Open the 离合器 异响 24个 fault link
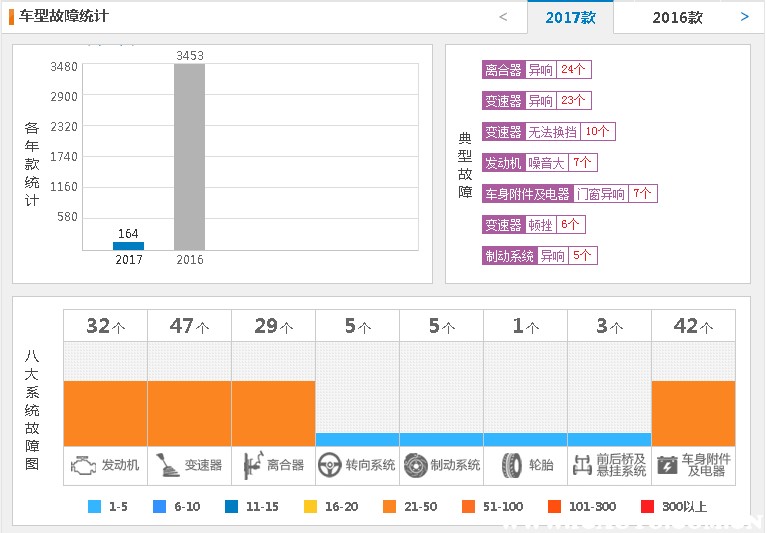The width and height of the screenshot is (767, 533). point(536,70)
